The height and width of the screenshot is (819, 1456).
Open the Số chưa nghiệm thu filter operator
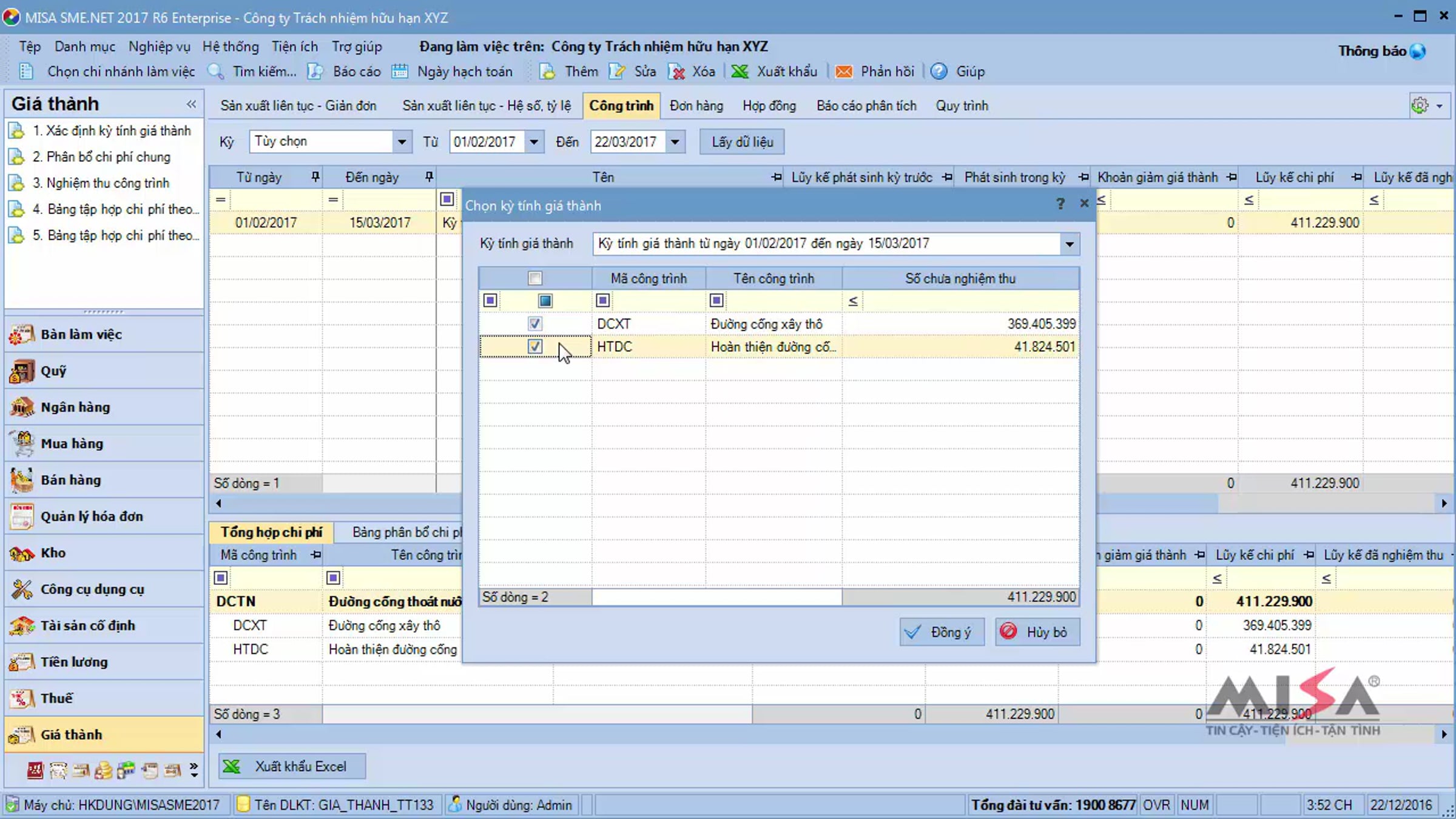click(853, 301)
